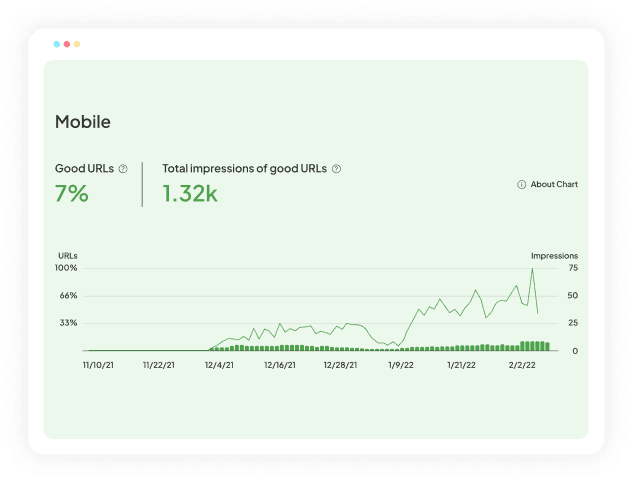Screen dimensions: 633x483
Task: Click the Impressions axis title
Action: tap(554, 256)
